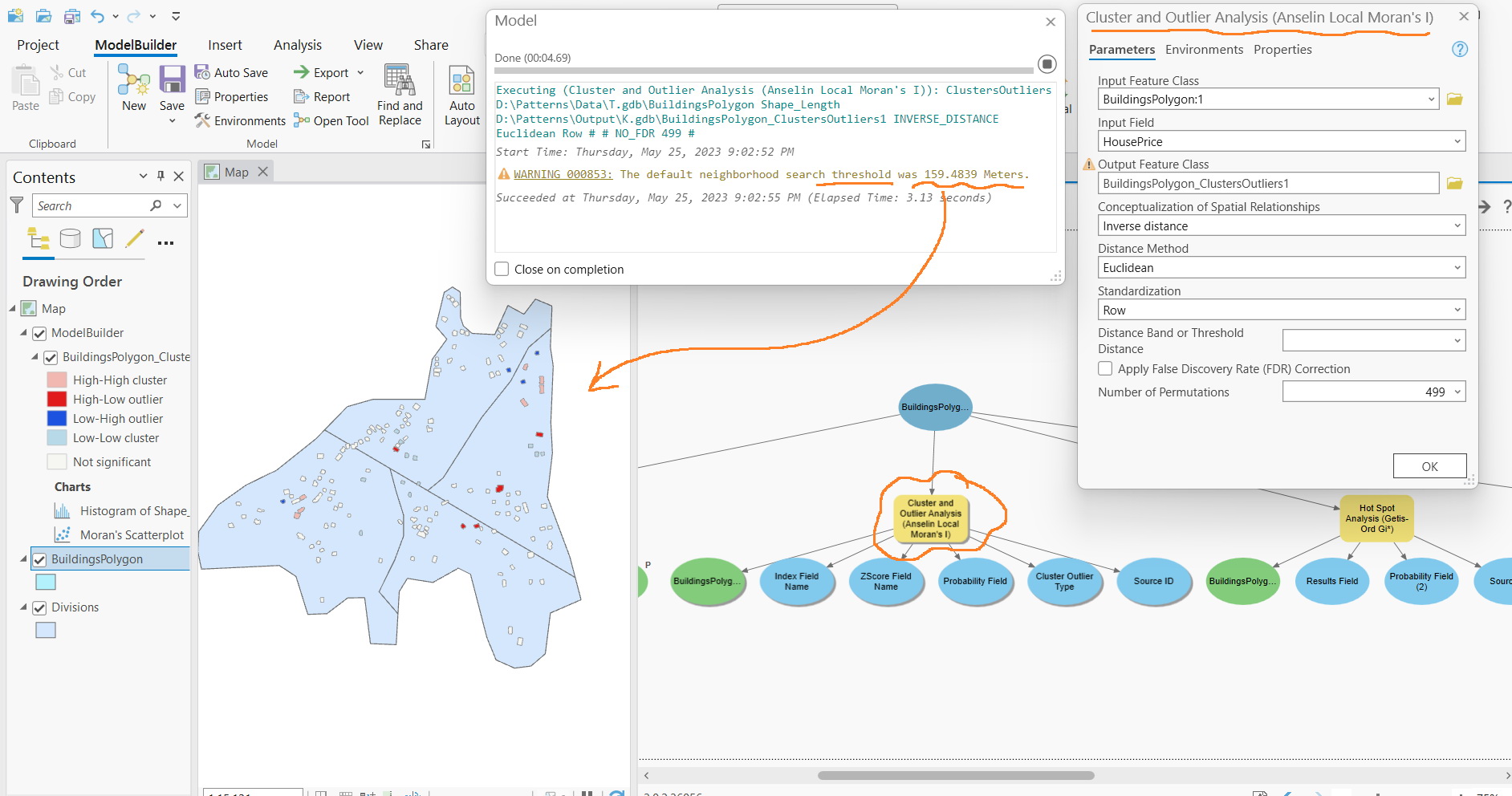
Task: Toggle Auto Save in ribbon
Action: [231, 72]
